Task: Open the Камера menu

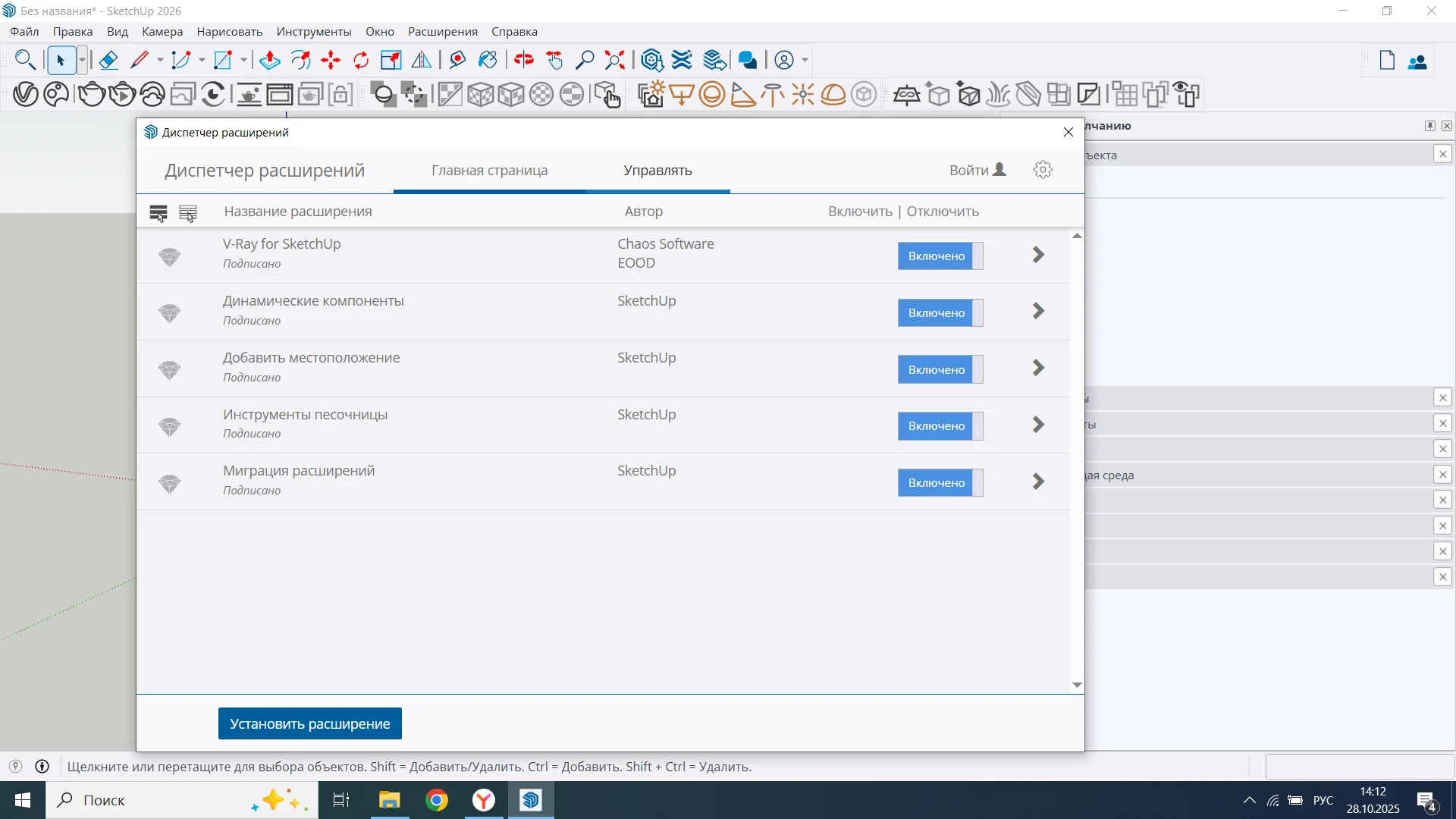Action: [162, 32]
